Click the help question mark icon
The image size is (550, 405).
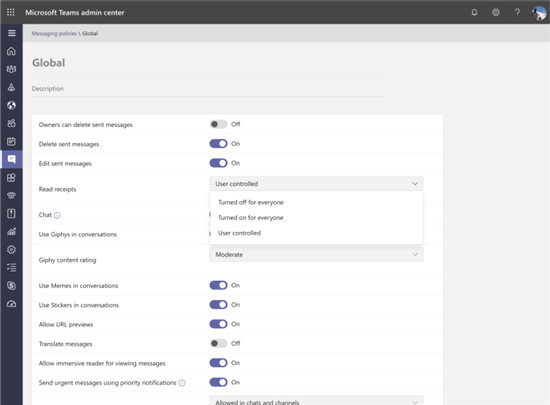click(517, 13)
